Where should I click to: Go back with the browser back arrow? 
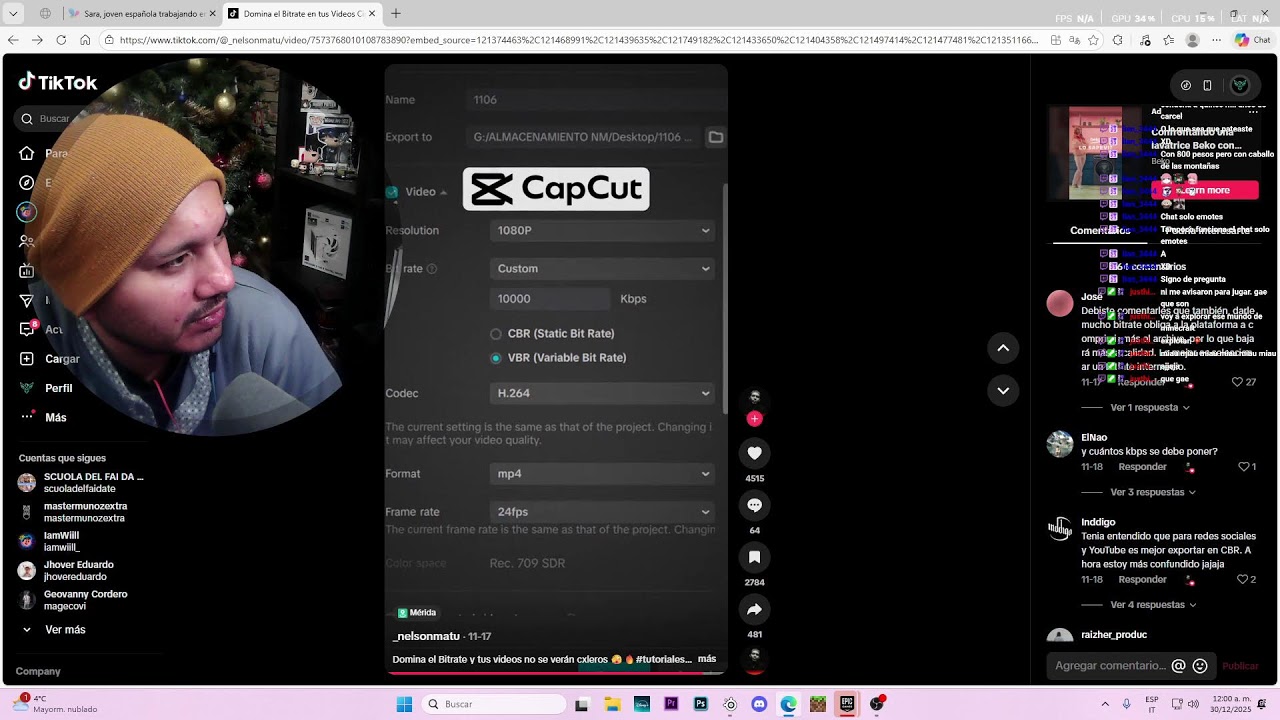13,40
